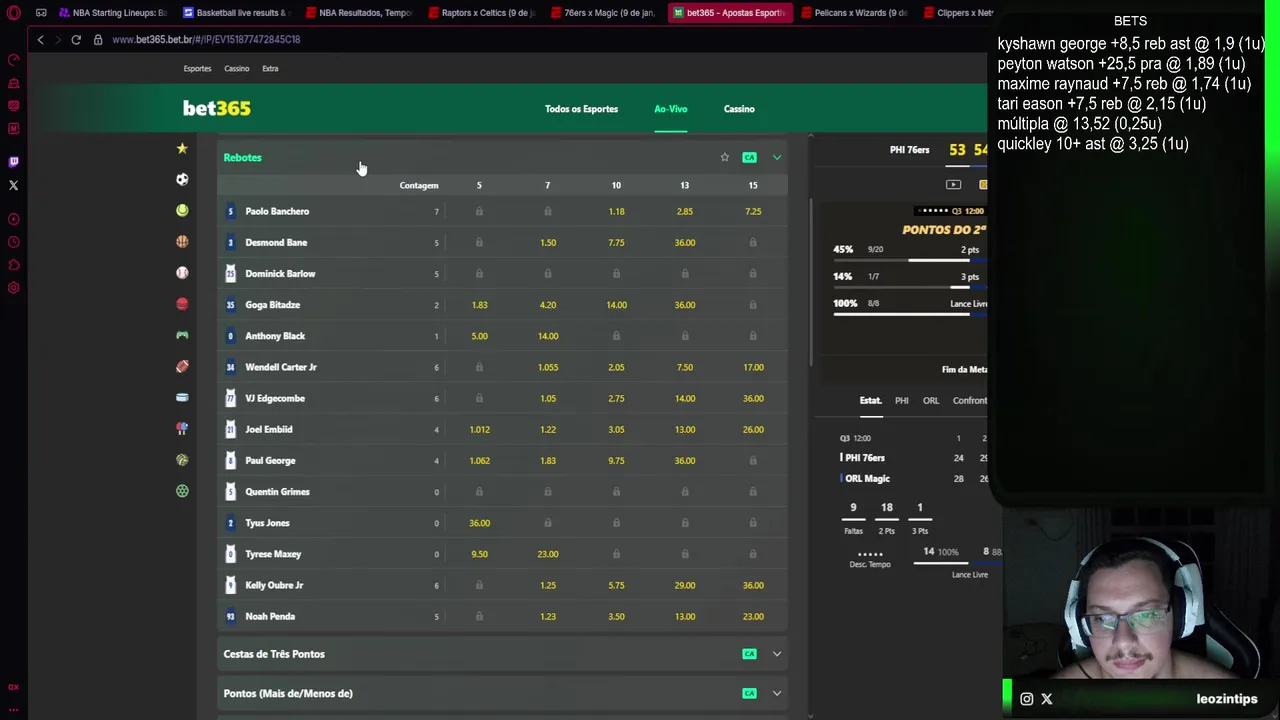This screenshot has width=1280, height=720.
Task: Click Anthony Black 5 rebounds odds 5.00
Action: 480,336
